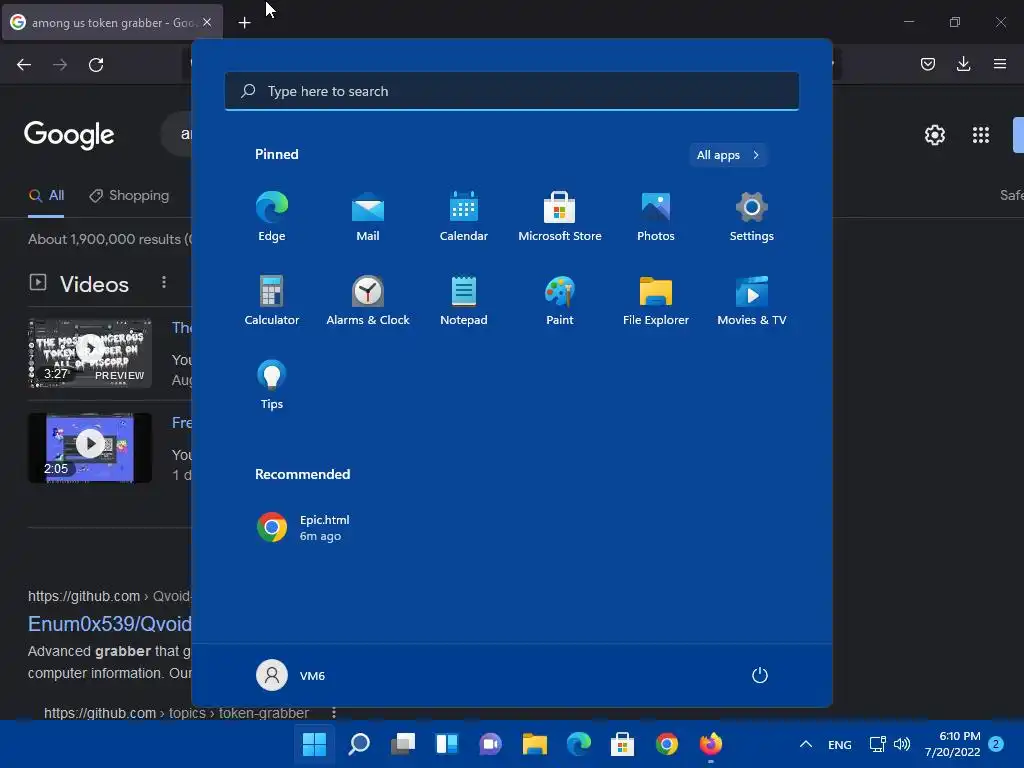Screen dimensions: 1024x768
Task: Show hidden system tray icons
Action: (806, 744)
